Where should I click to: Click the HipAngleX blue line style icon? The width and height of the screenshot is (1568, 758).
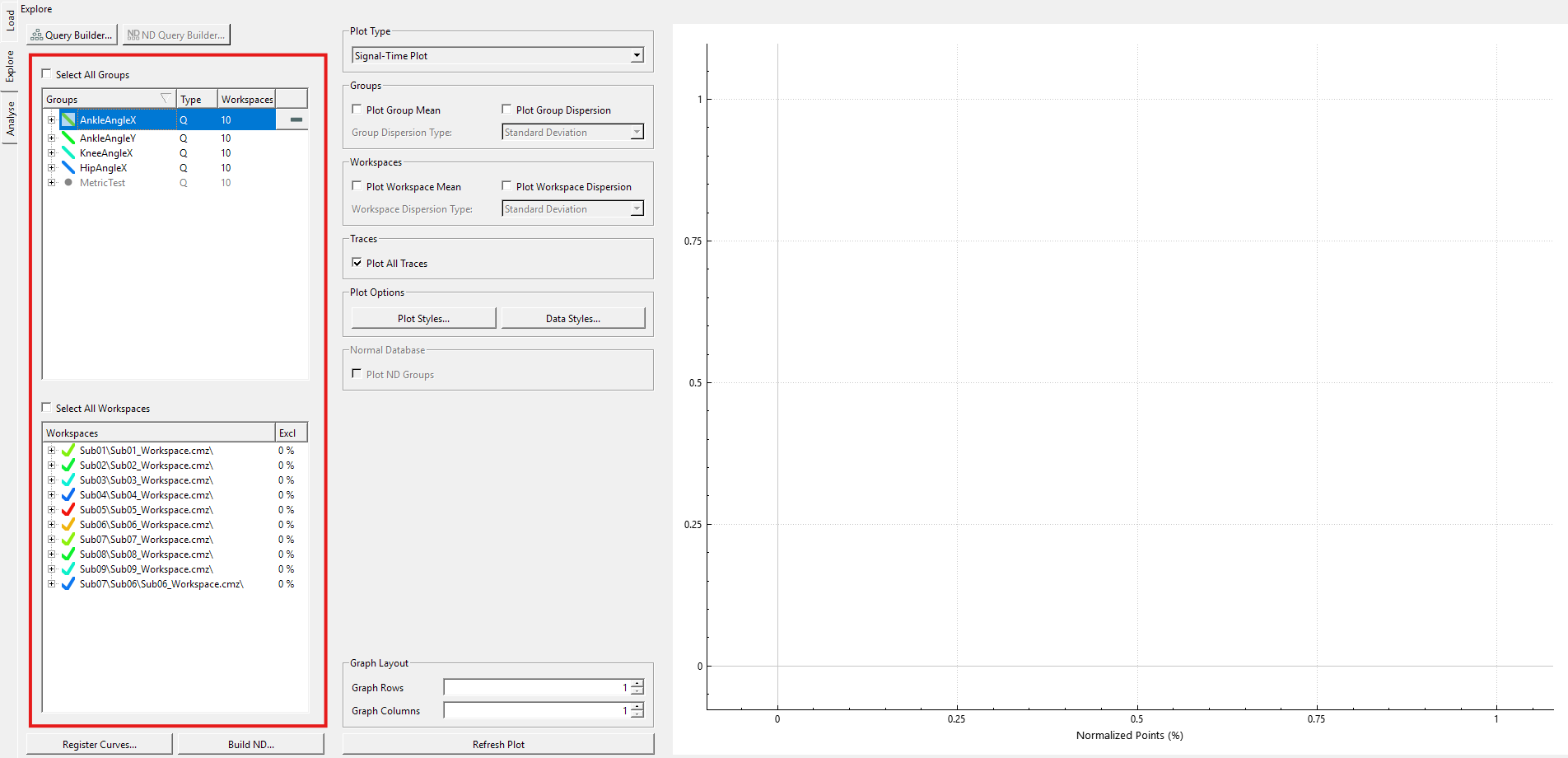point(68,168)
